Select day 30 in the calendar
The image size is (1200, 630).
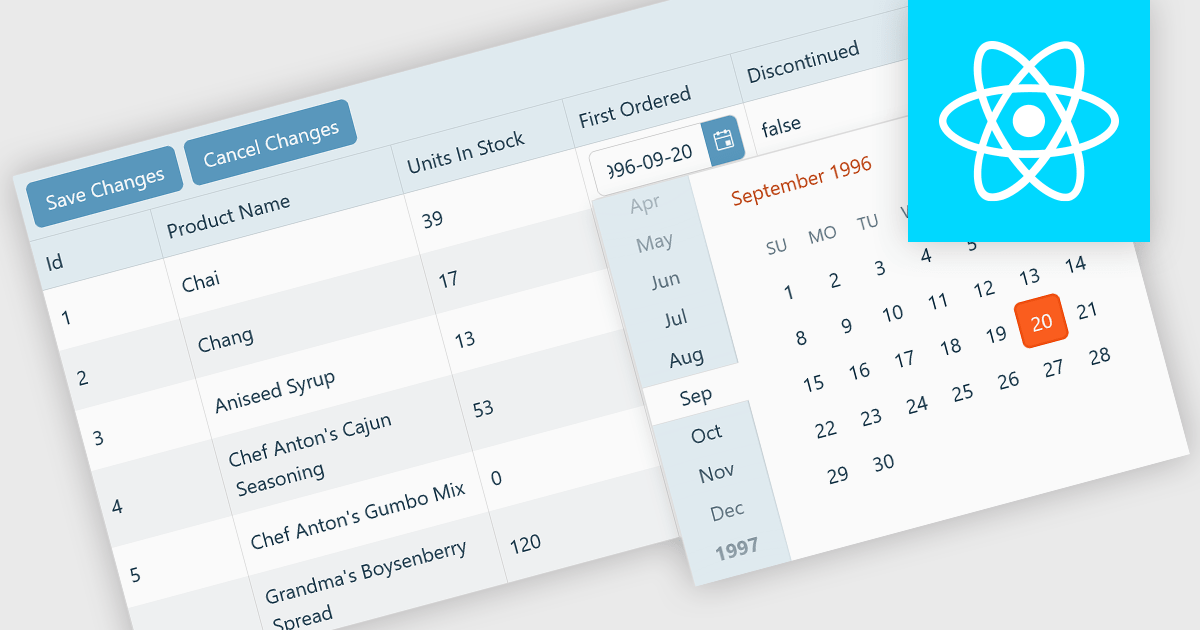[883, 462]
